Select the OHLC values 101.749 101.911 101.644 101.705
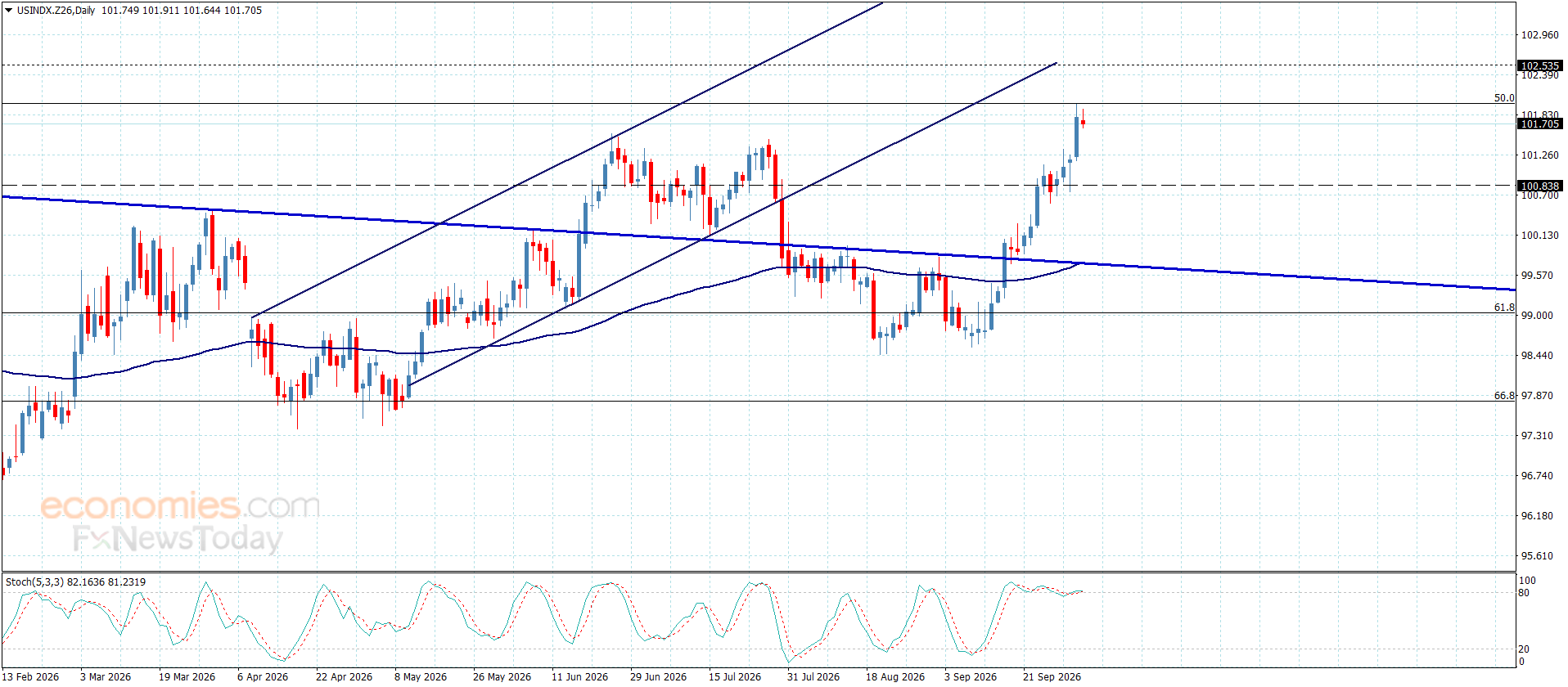1568x687 pixels. [x=182, y=11]
